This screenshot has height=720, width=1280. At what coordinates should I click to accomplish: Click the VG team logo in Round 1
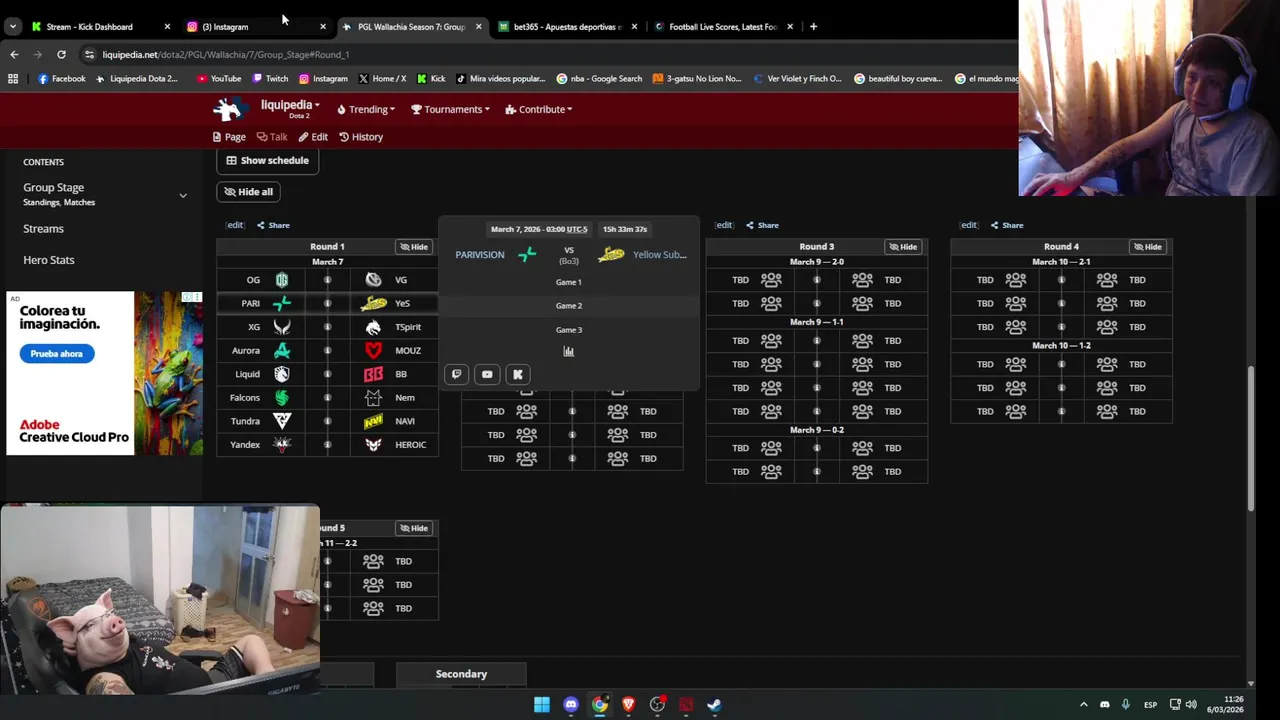[x=373, y=280]
